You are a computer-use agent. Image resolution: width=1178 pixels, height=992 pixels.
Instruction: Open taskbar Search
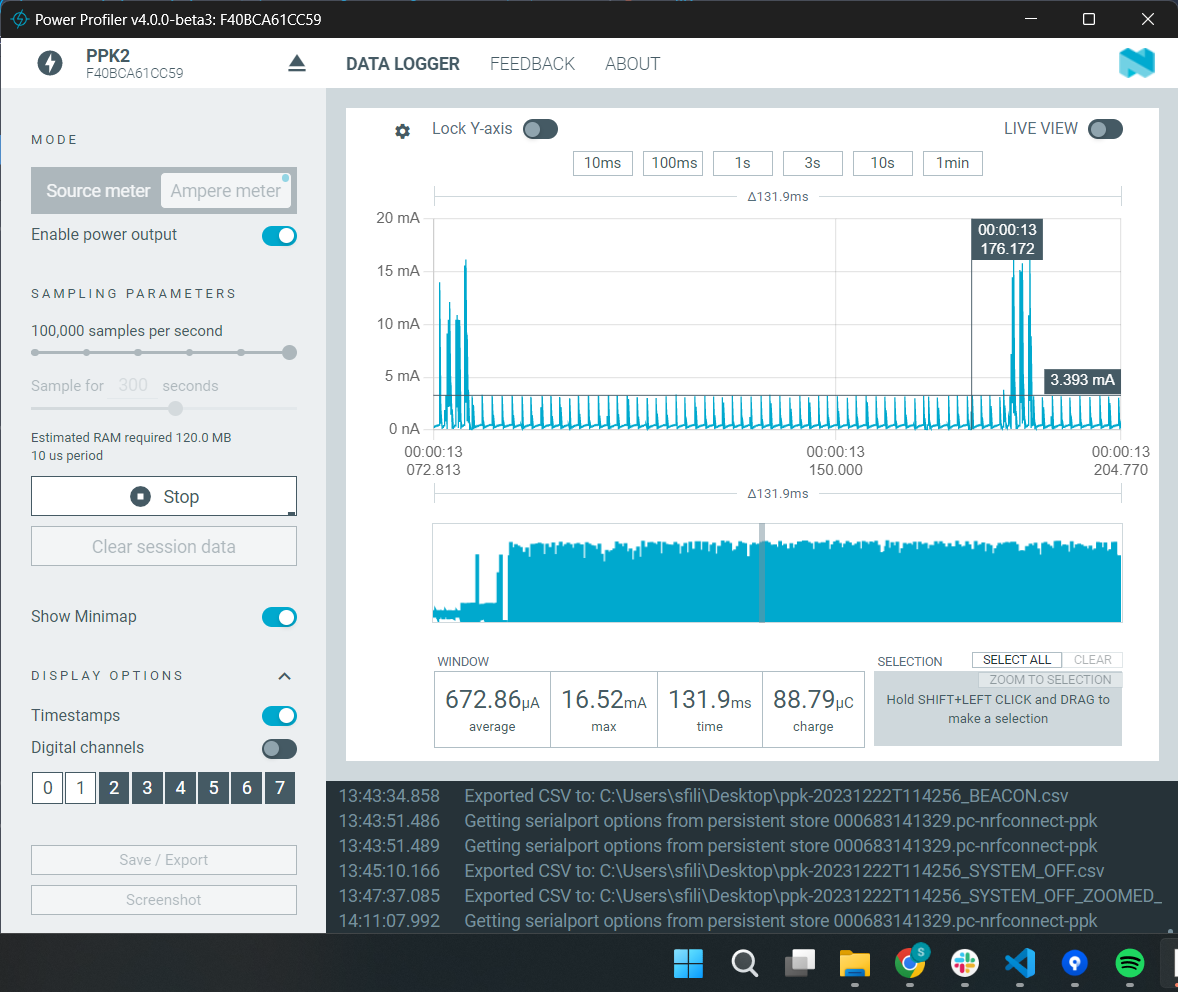pyautogui.click(x=745, y=963)
